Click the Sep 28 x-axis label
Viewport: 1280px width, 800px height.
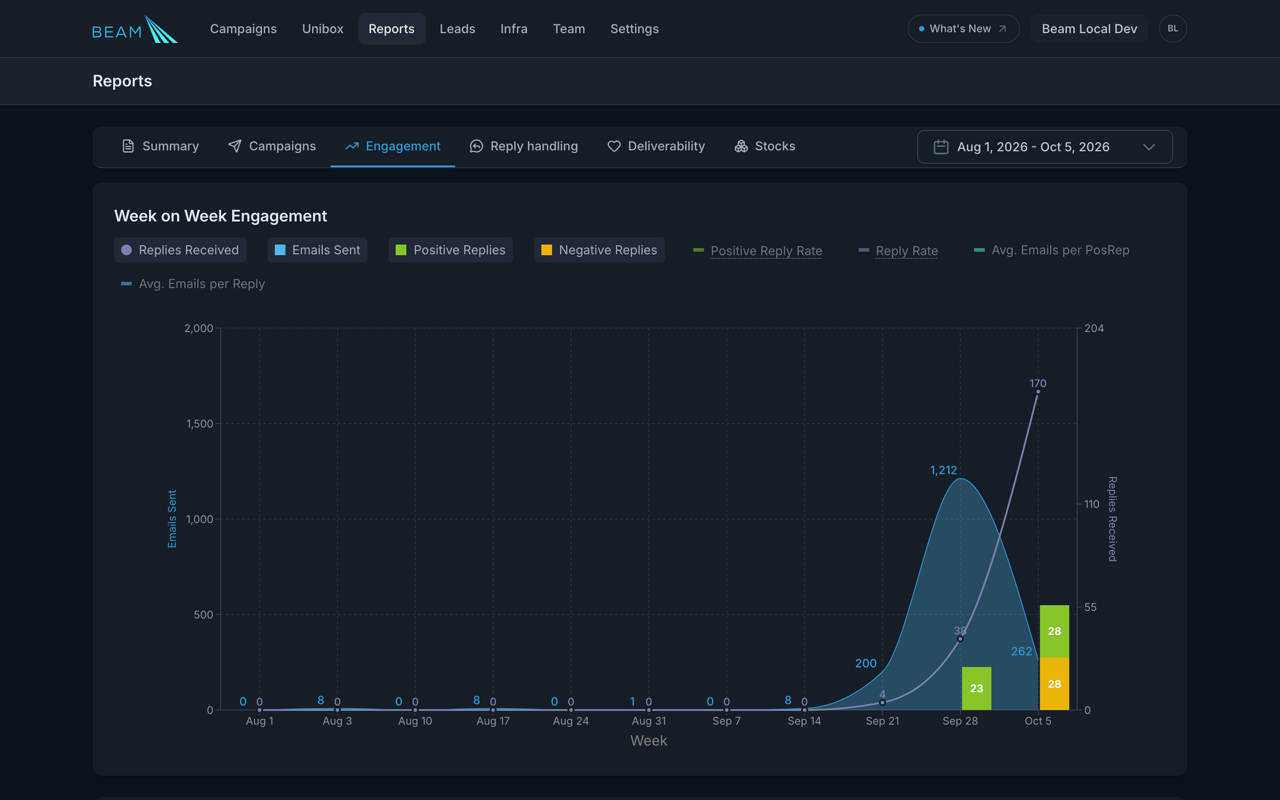tap(960, 721)
